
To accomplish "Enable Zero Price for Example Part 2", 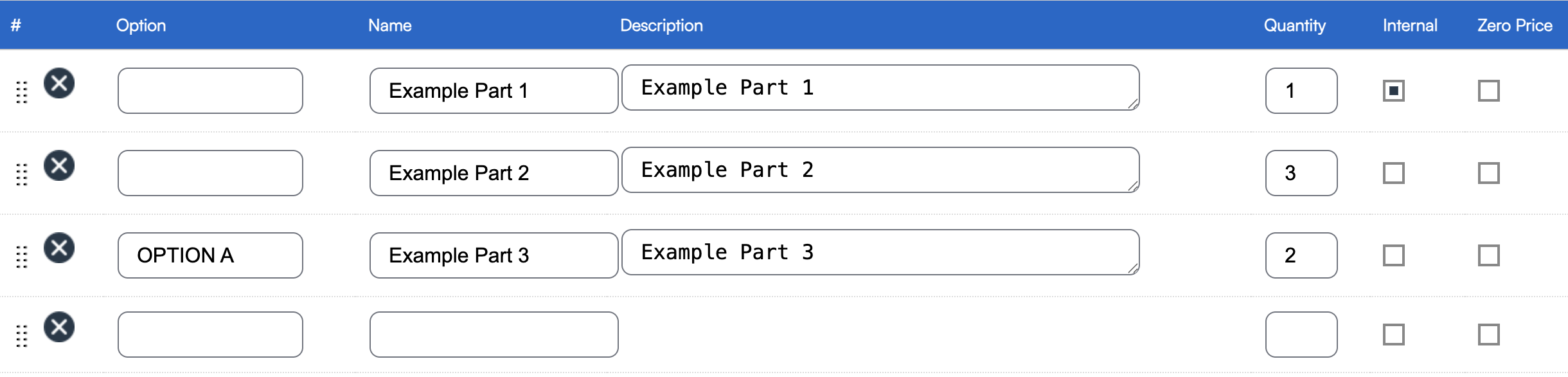I will pos(1488,173).
